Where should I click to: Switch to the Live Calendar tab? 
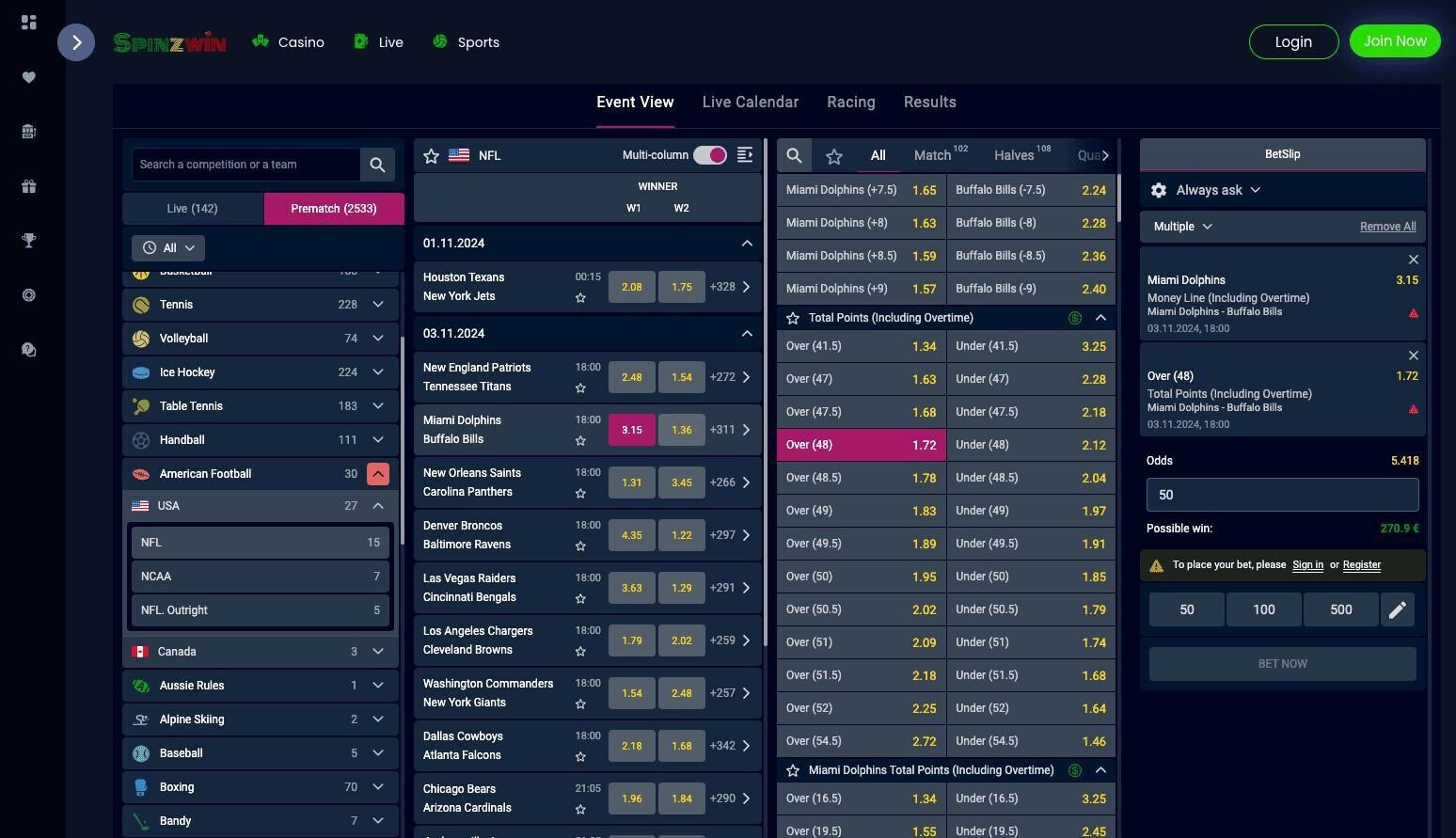(x=751, y=103)
